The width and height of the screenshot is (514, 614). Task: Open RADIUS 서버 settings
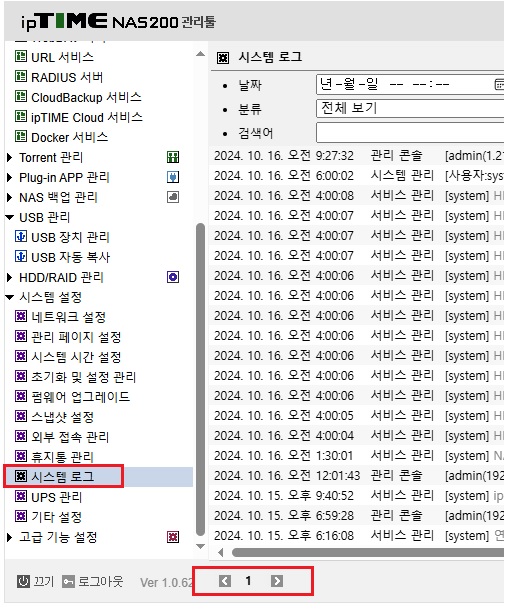click(67, 78)
